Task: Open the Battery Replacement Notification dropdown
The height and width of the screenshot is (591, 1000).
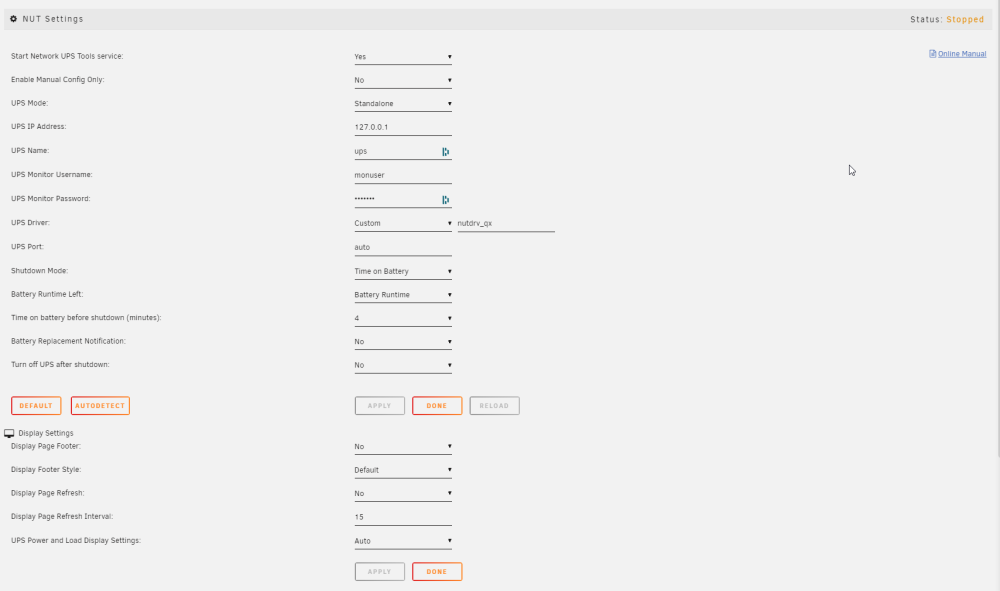Action: point(403,342)
